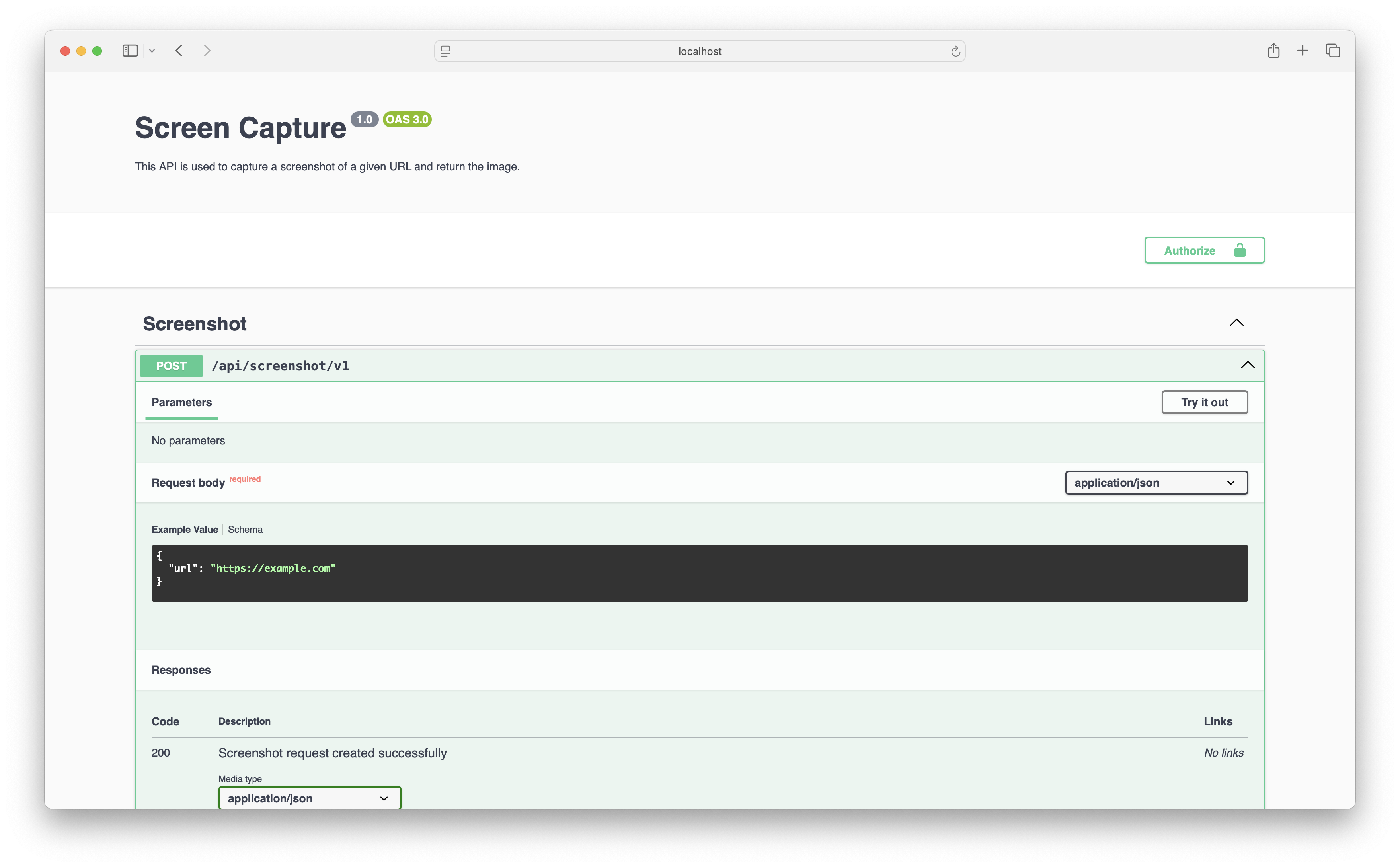Screen dimensions: 1400x868
Task: Open the response Media type dropdown
Action: (x=309, y=798)
